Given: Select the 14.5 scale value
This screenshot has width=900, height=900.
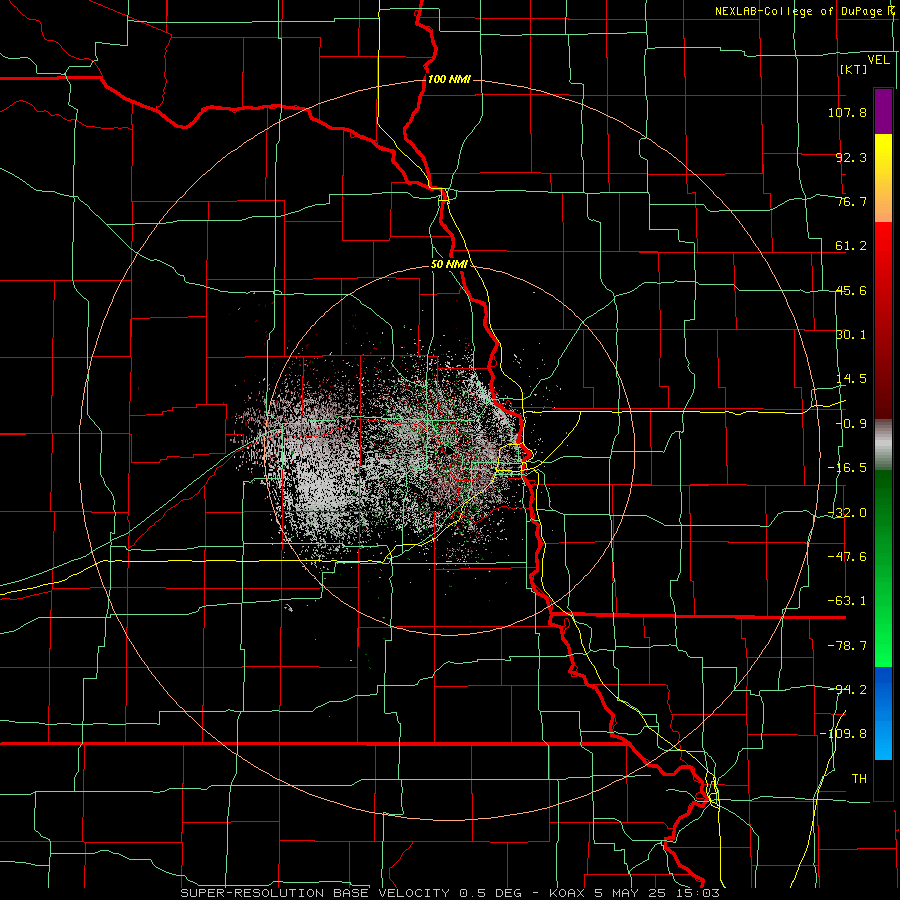Looking at the screenshot, I should pyautogui.click(x=851, y=379).
